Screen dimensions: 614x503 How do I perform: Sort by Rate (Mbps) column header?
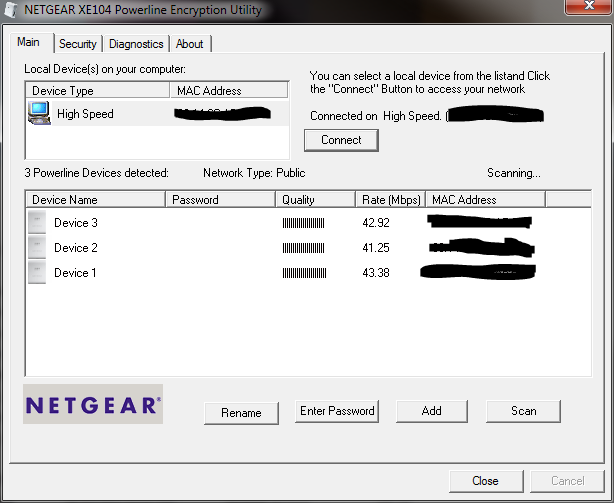(389, 200)
